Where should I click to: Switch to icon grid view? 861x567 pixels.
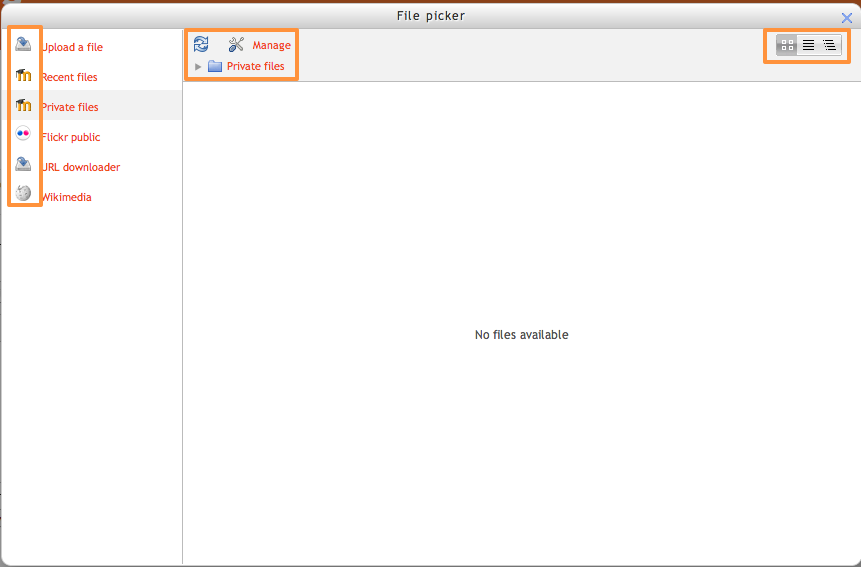point(787,46)
